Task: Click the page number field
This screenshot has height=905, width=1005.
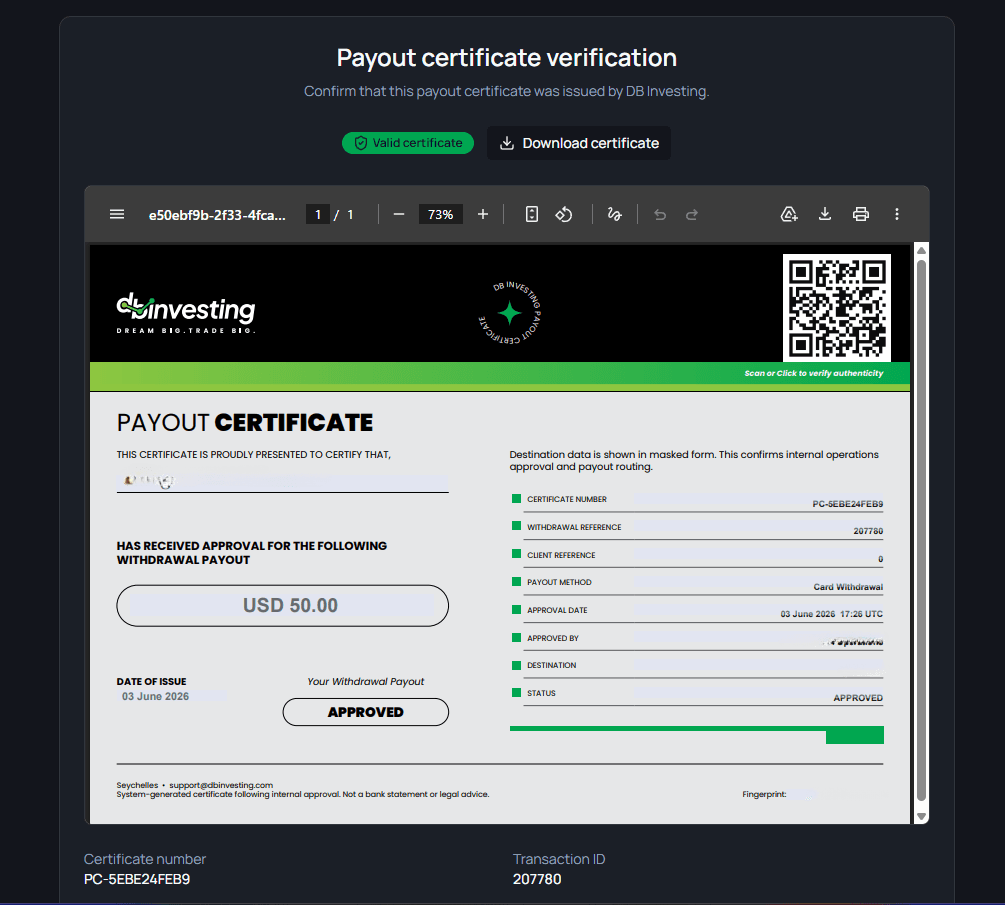Action: tap(318, 215)
